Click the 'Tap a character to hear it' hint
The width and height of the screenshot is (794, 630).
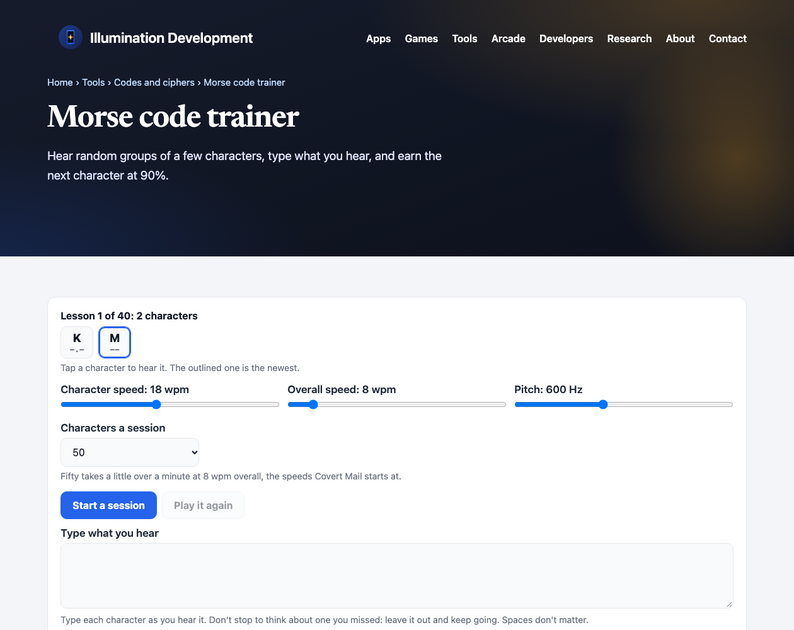click(x=180, y=368)
